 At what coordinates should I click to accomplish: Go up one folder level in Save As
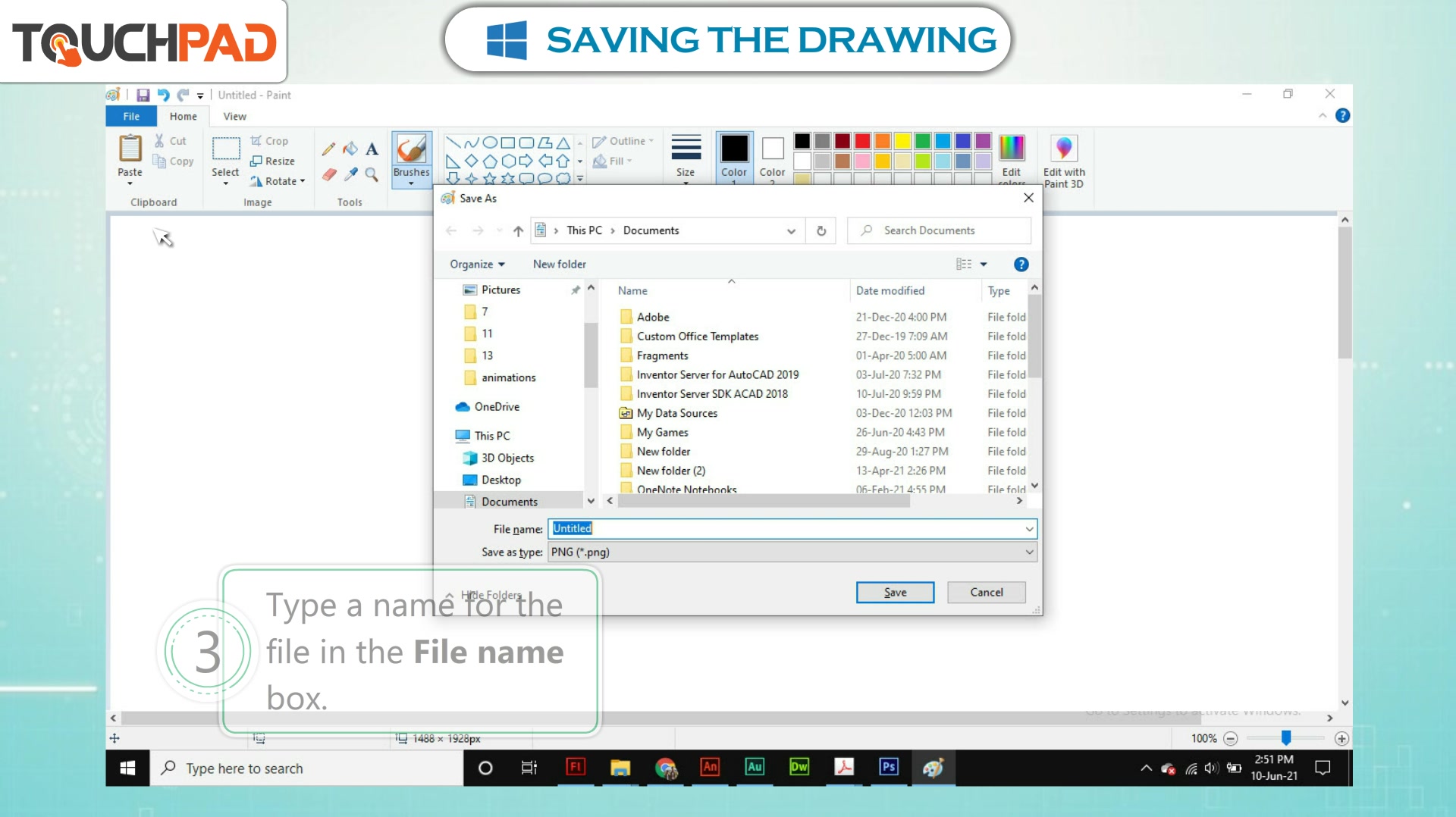[518, 230]
